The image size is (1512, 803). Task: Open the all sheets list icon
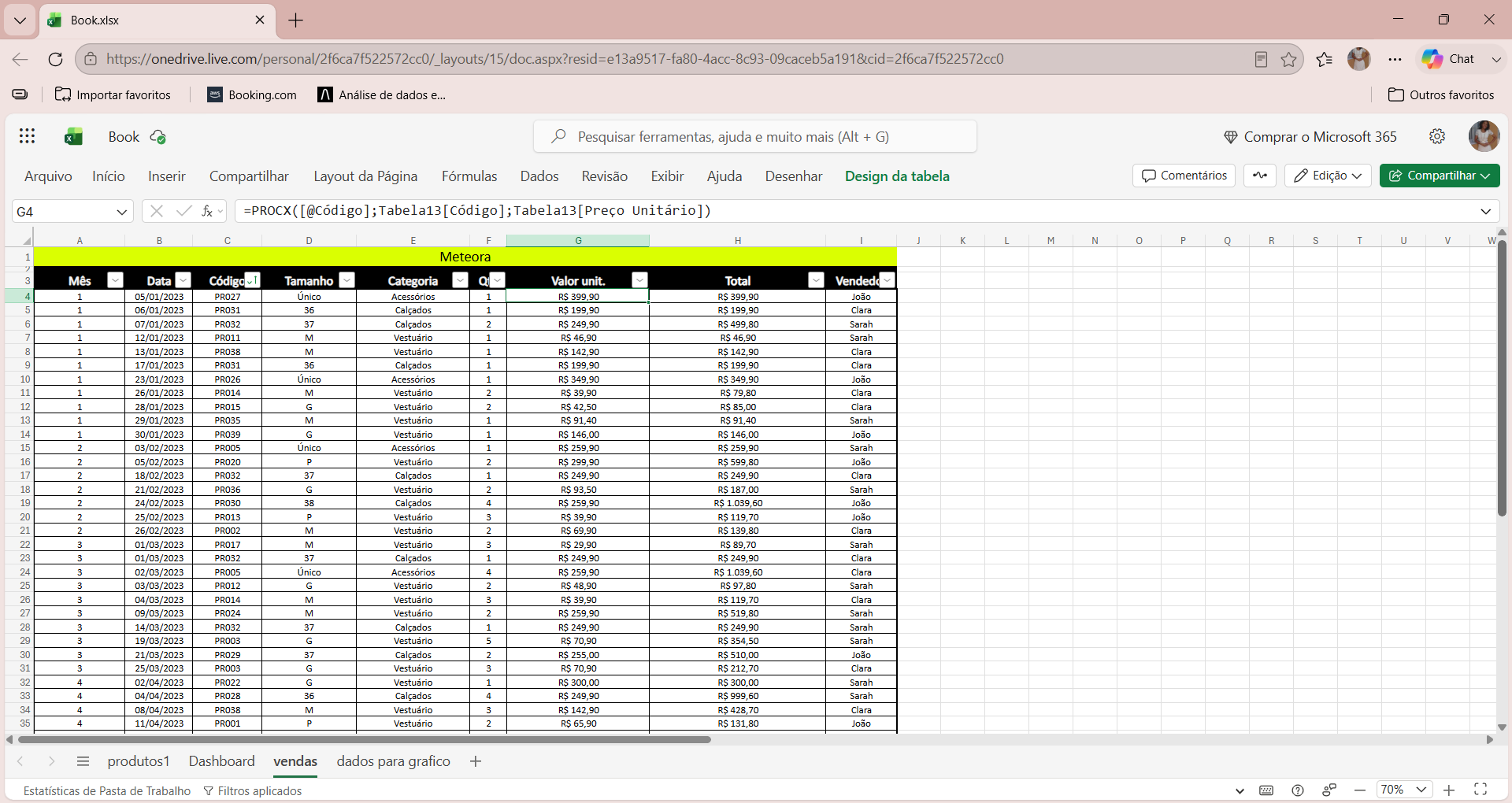click(83, 761)
